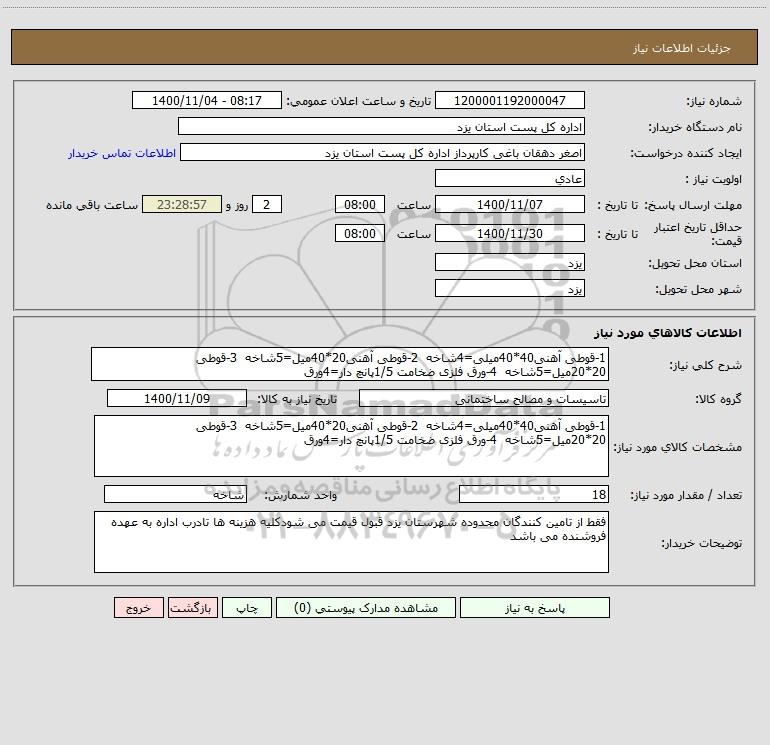Click the remaining days field showing 2
Viewport: 770px width, 745px height.
(267, 204)
